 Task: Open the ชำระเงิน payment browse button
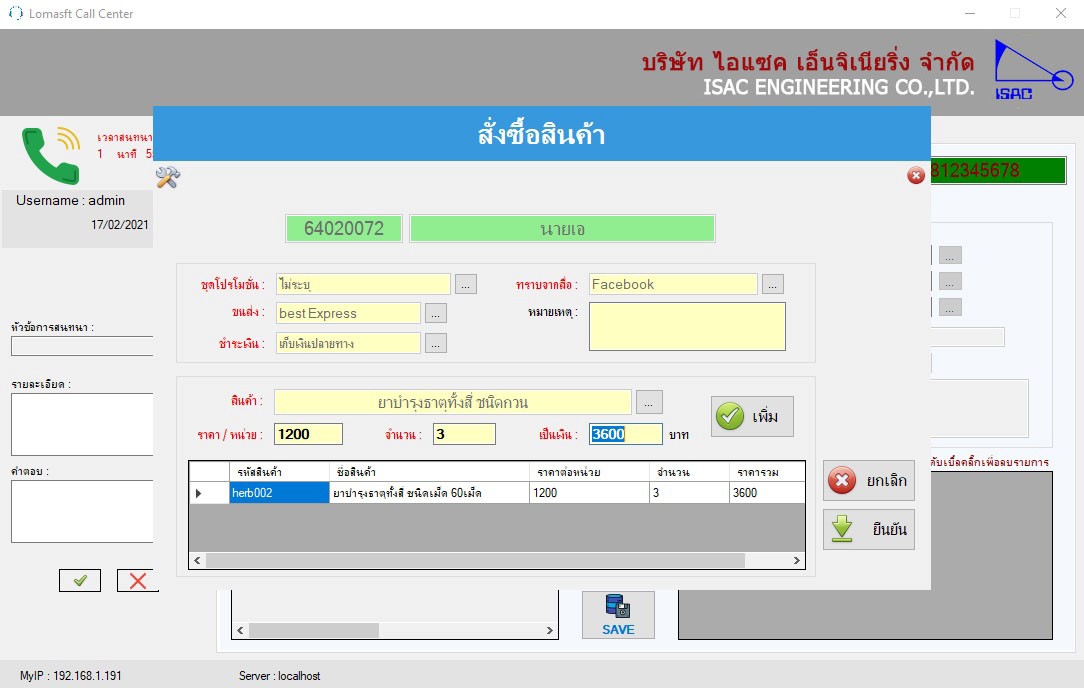click(x=435, y=343)
